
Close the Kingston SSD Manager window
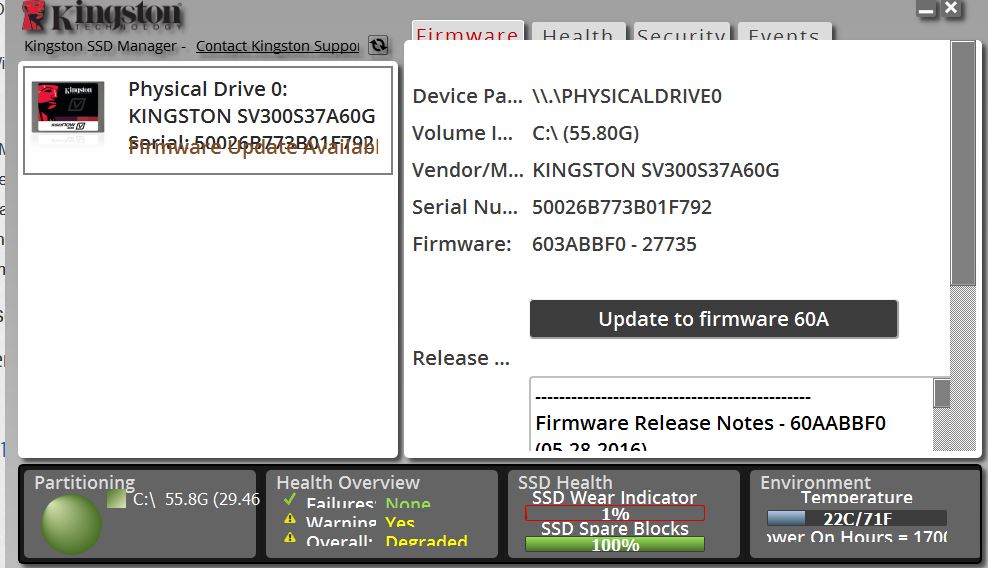(951, 8)
